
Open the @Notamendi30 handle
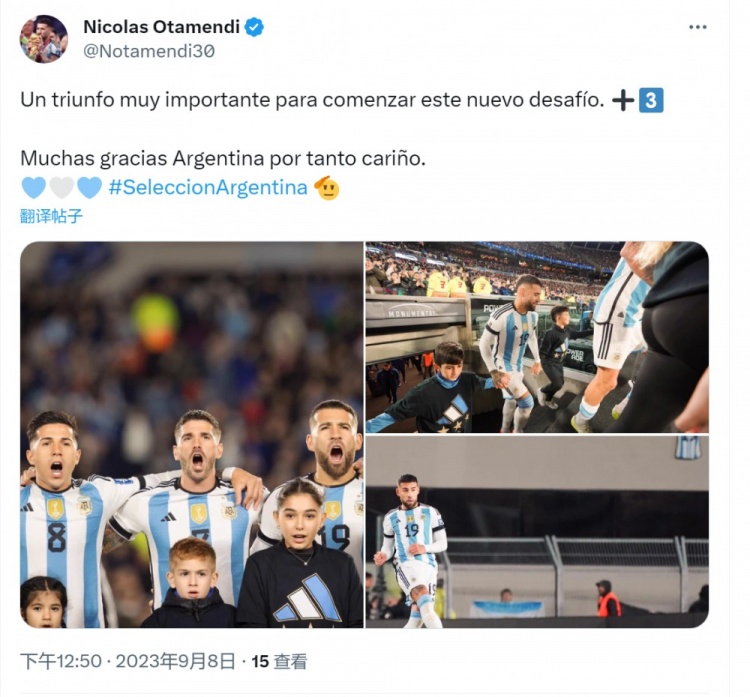(149, 51)
